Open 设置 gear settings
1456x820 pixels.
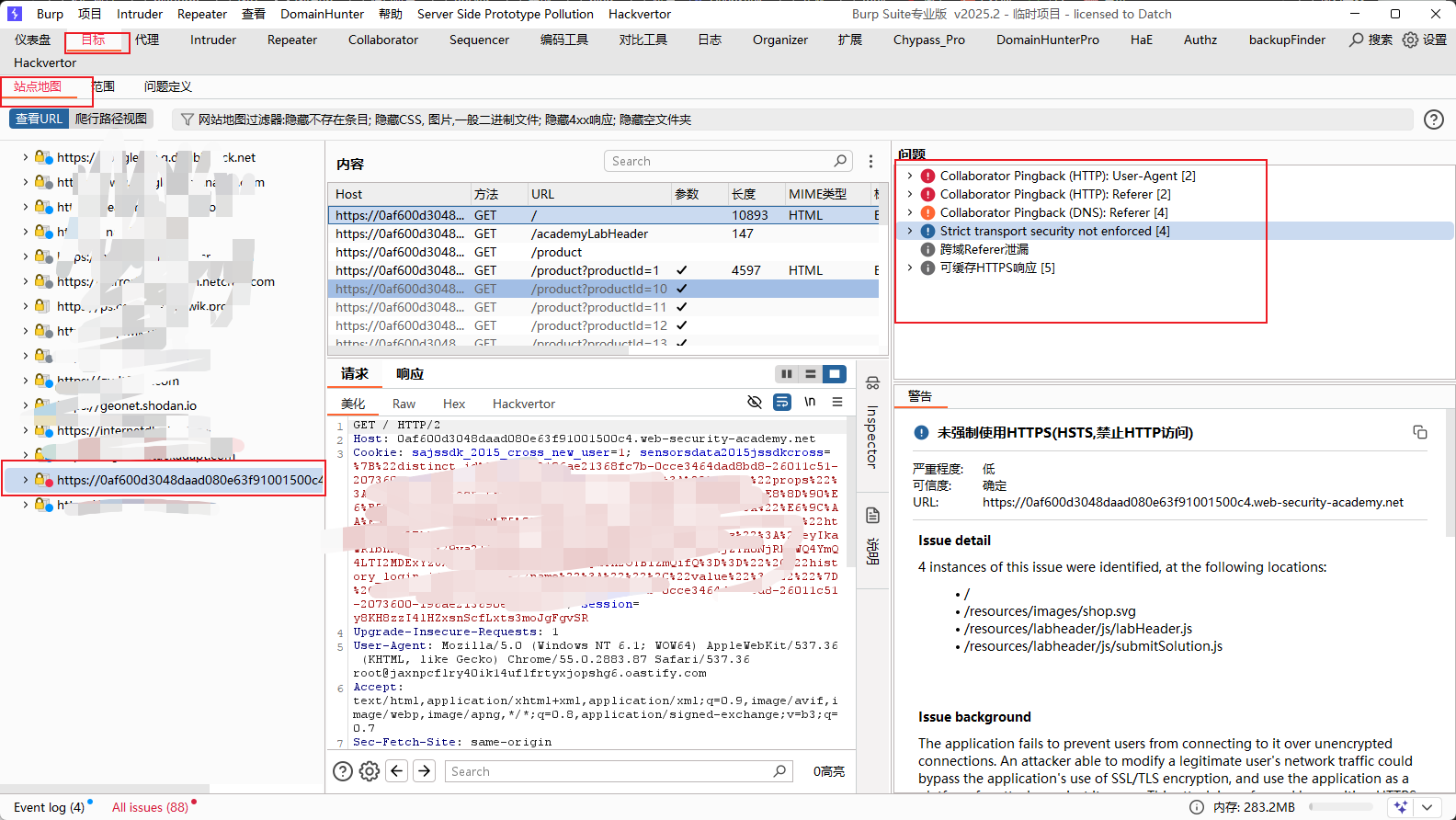pos(1410,40)
